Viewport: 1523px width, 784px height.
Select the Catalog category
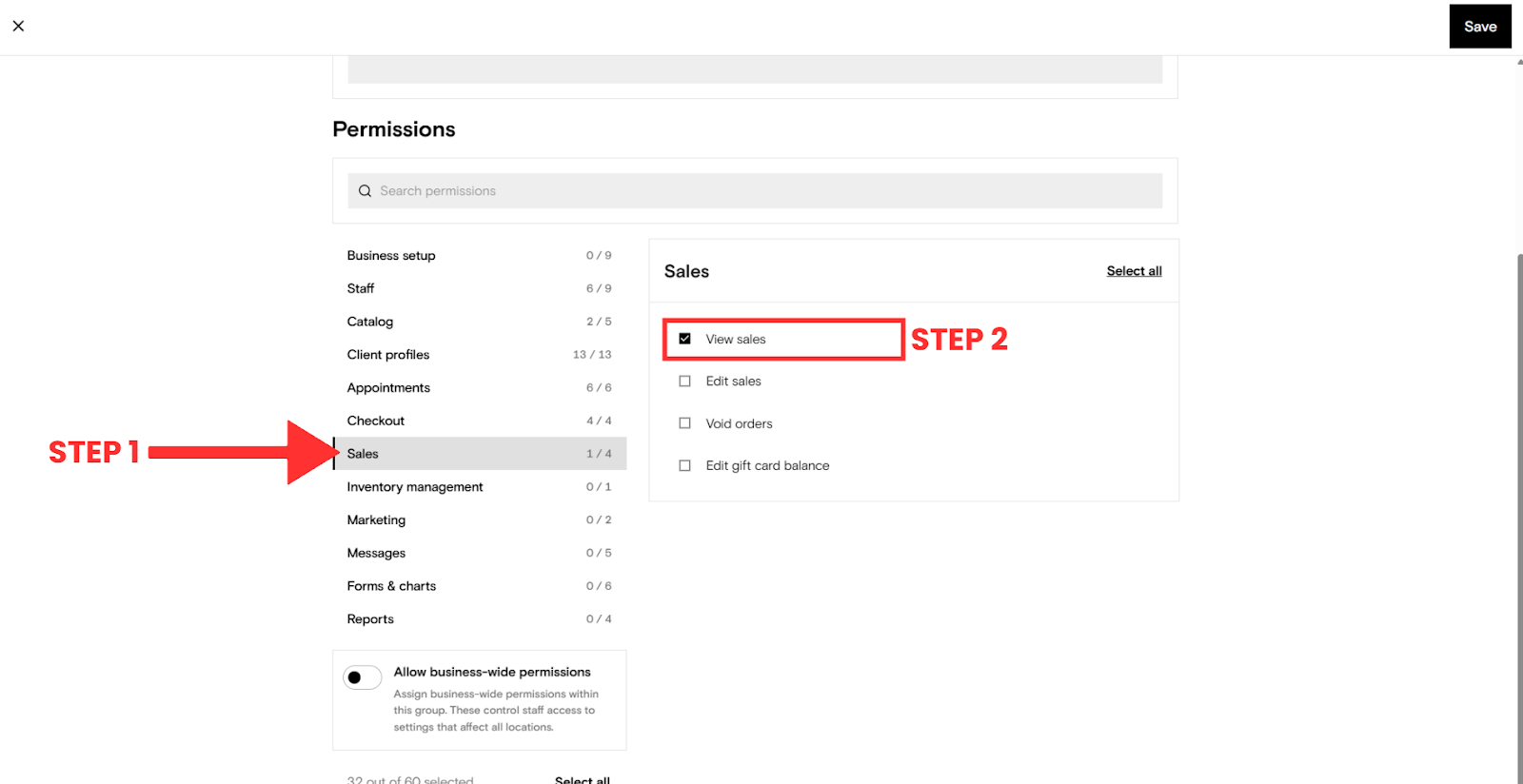(x=480, y=322)
